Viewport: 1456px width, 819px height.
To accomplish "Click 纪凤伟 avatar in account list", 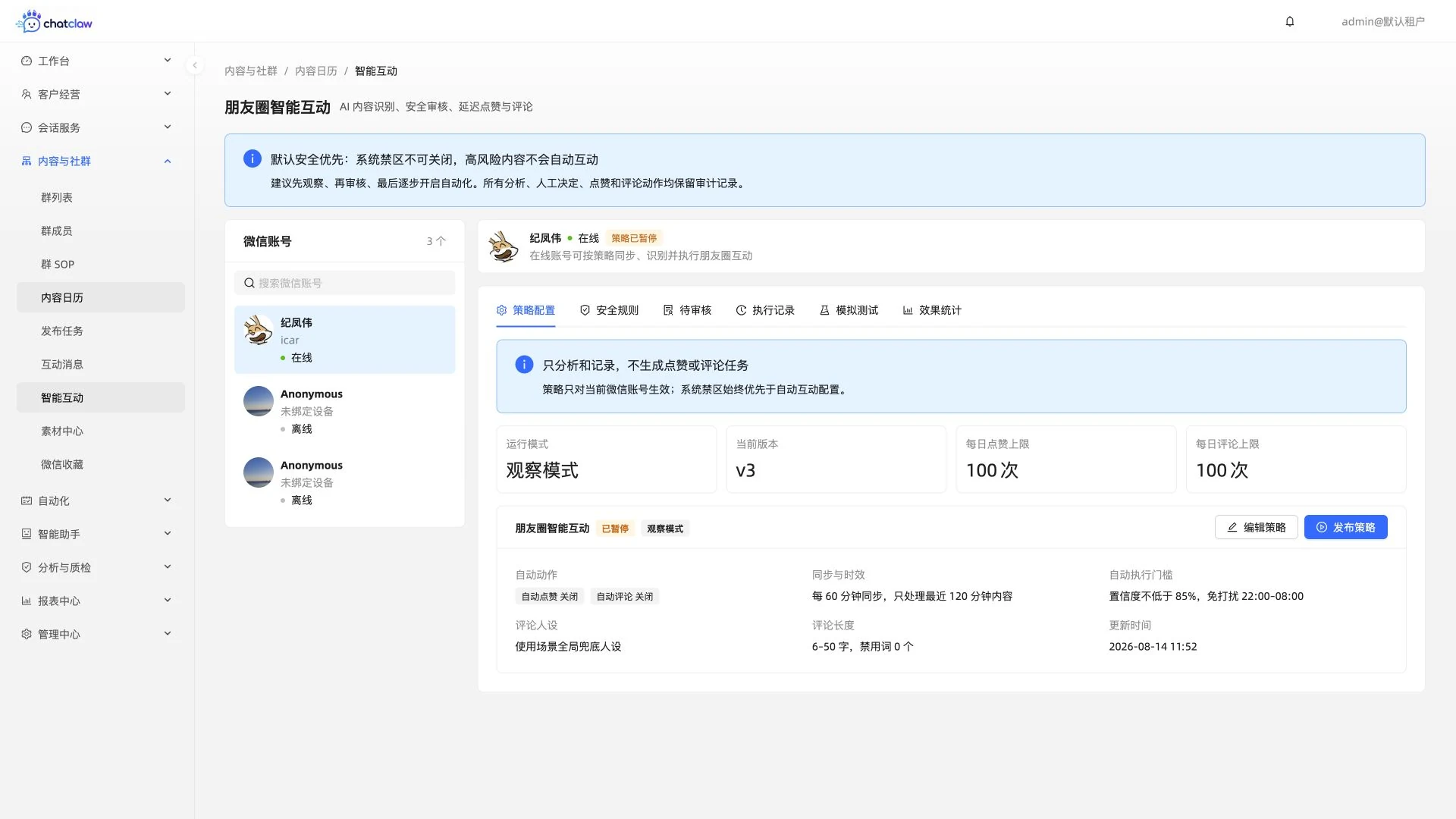I will tap(259, 330).
